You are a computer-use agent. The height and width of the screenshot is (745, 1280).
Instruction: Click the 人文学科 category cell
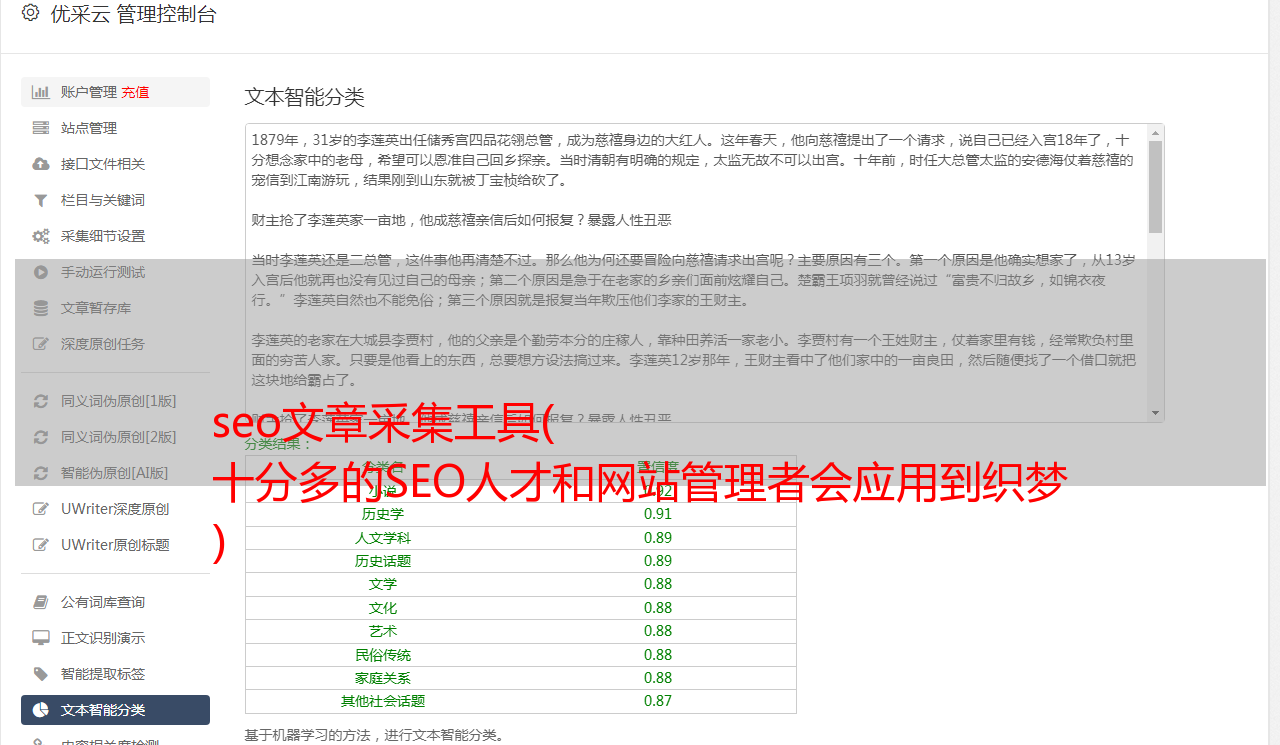click(x=383, y=538)
